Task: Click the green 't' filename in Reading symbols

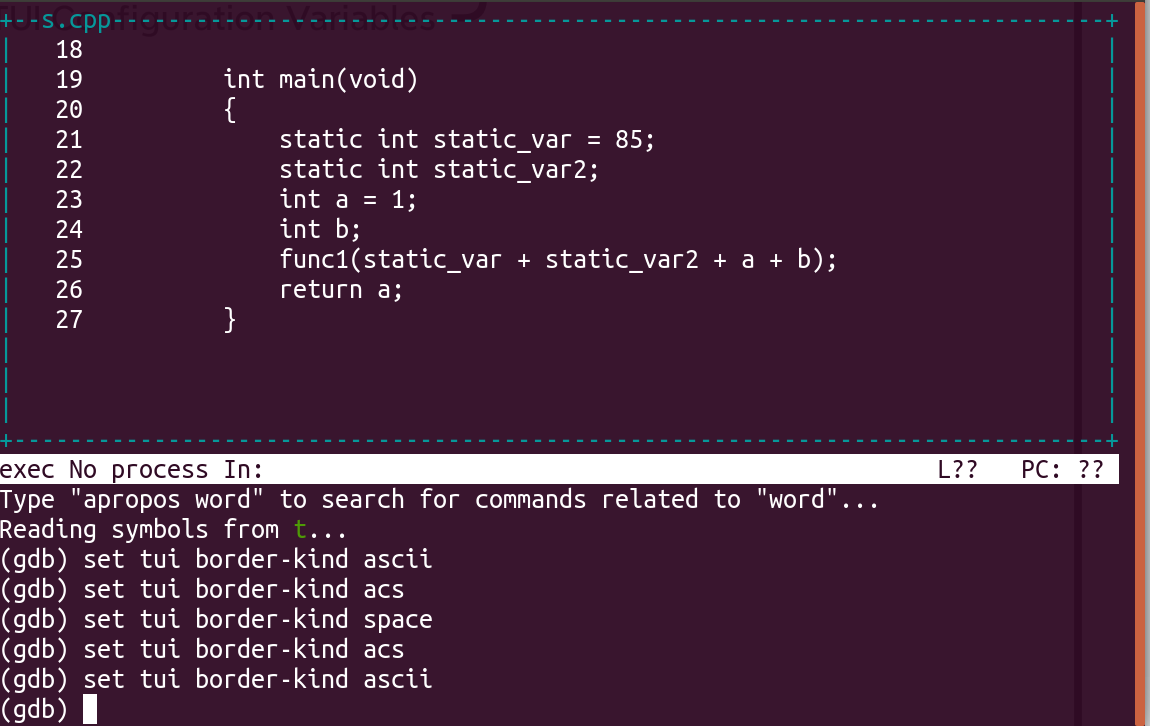Action: (299, 529)
